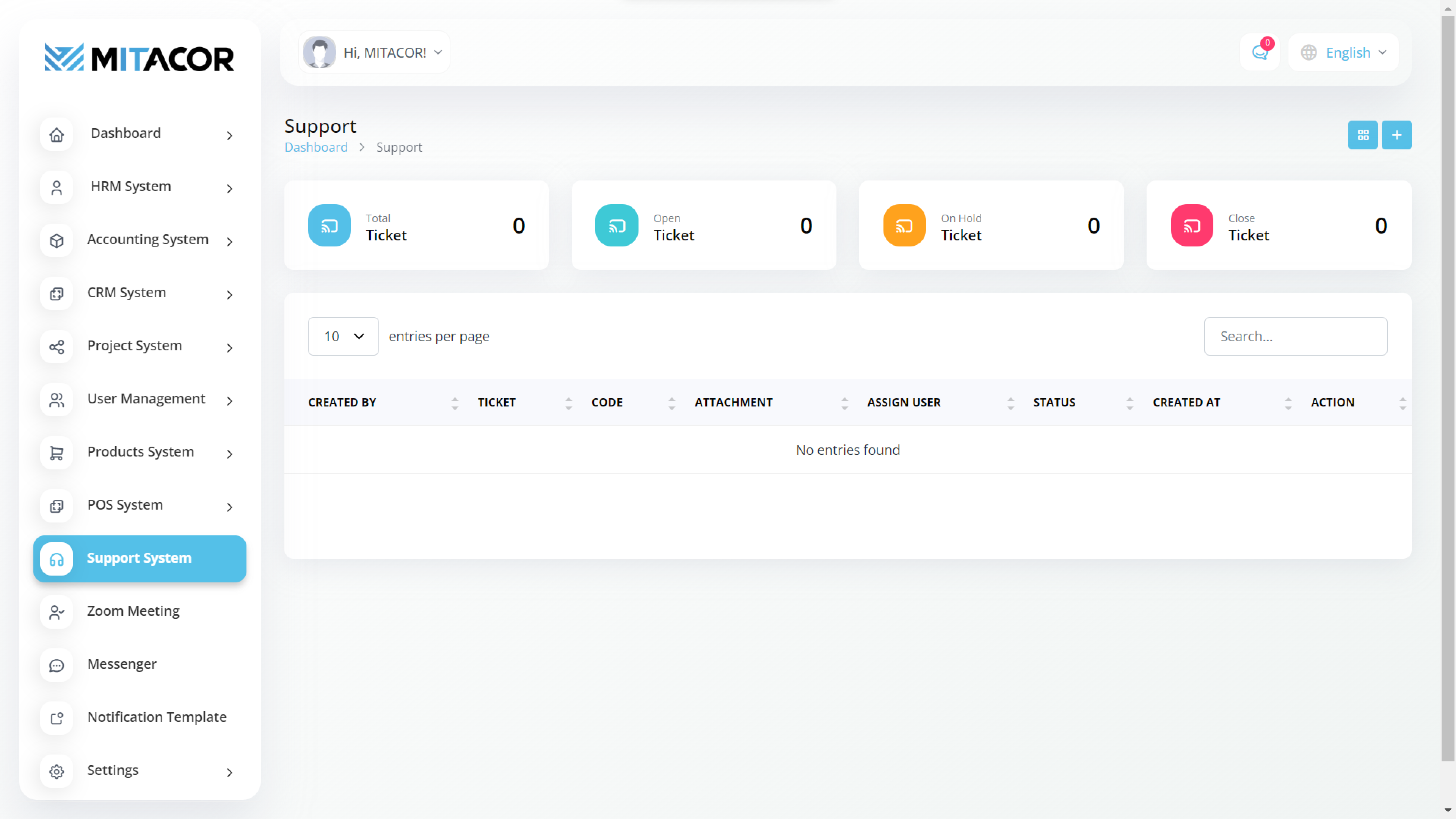Screen dimensions: 1456x819
Task: Click the Open Ticket teal icon
Action: 616,225
